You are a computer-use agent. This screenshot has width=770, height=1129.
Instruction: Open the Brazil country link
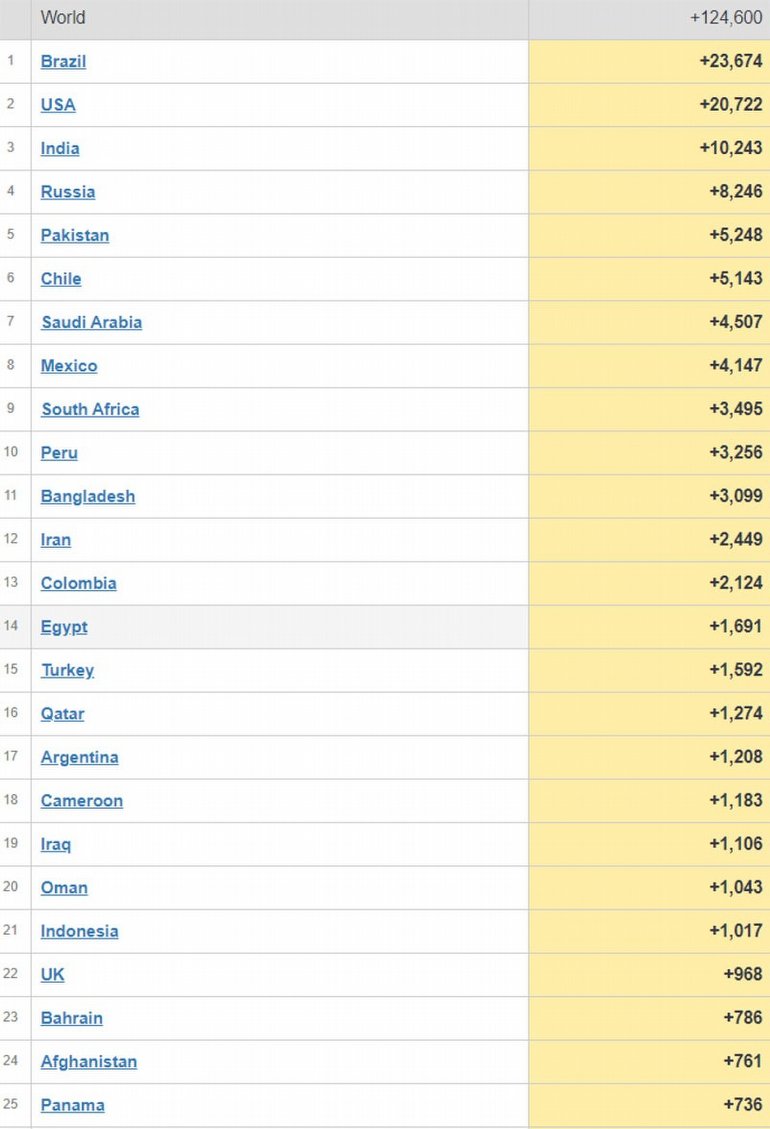[x=63, y=61]
